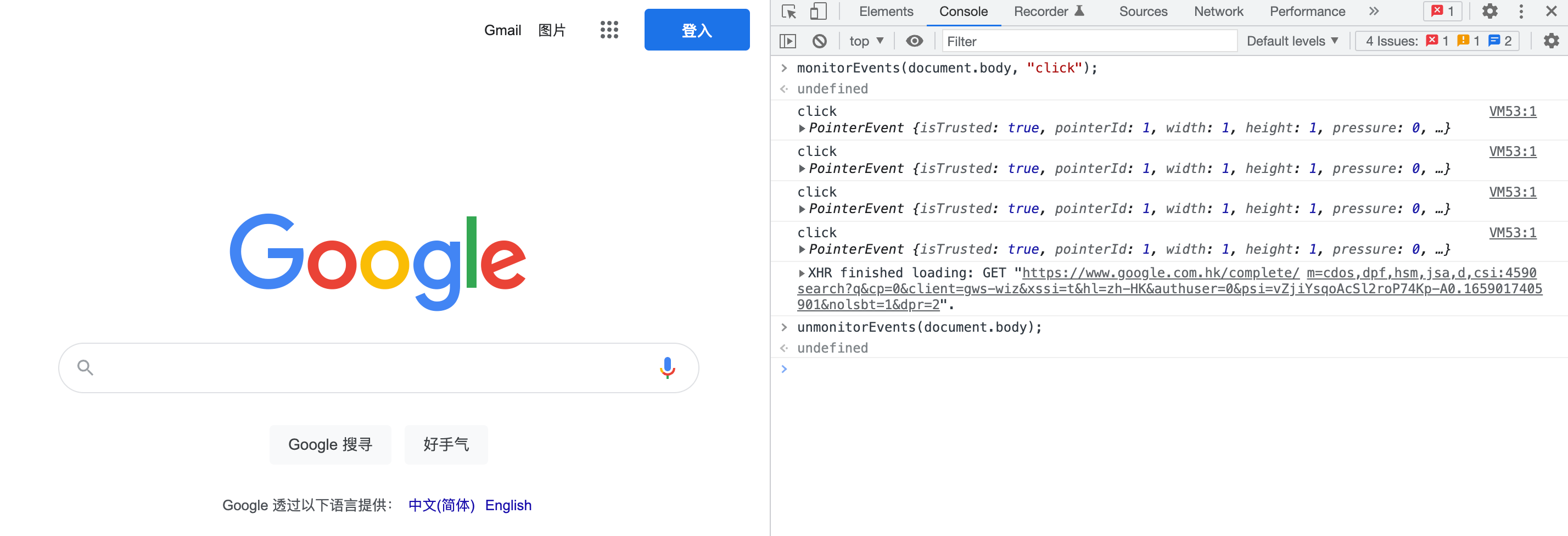Screen dimensions: 1568x536
Task: Open VM53:1 source link of second click
Action: [1512, 152]
